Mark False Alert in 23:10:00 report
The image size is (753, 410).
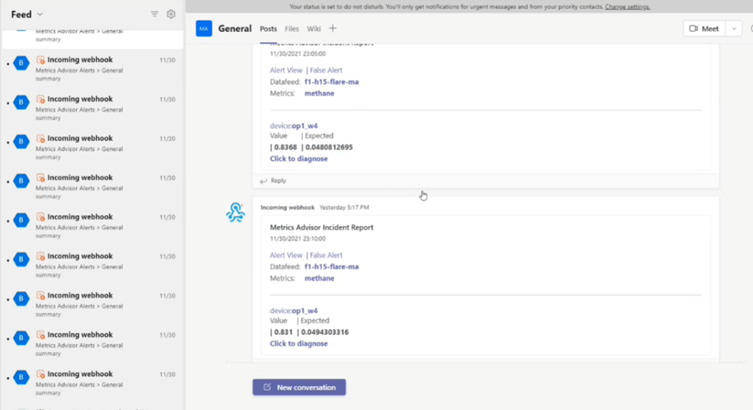[326, 255]
